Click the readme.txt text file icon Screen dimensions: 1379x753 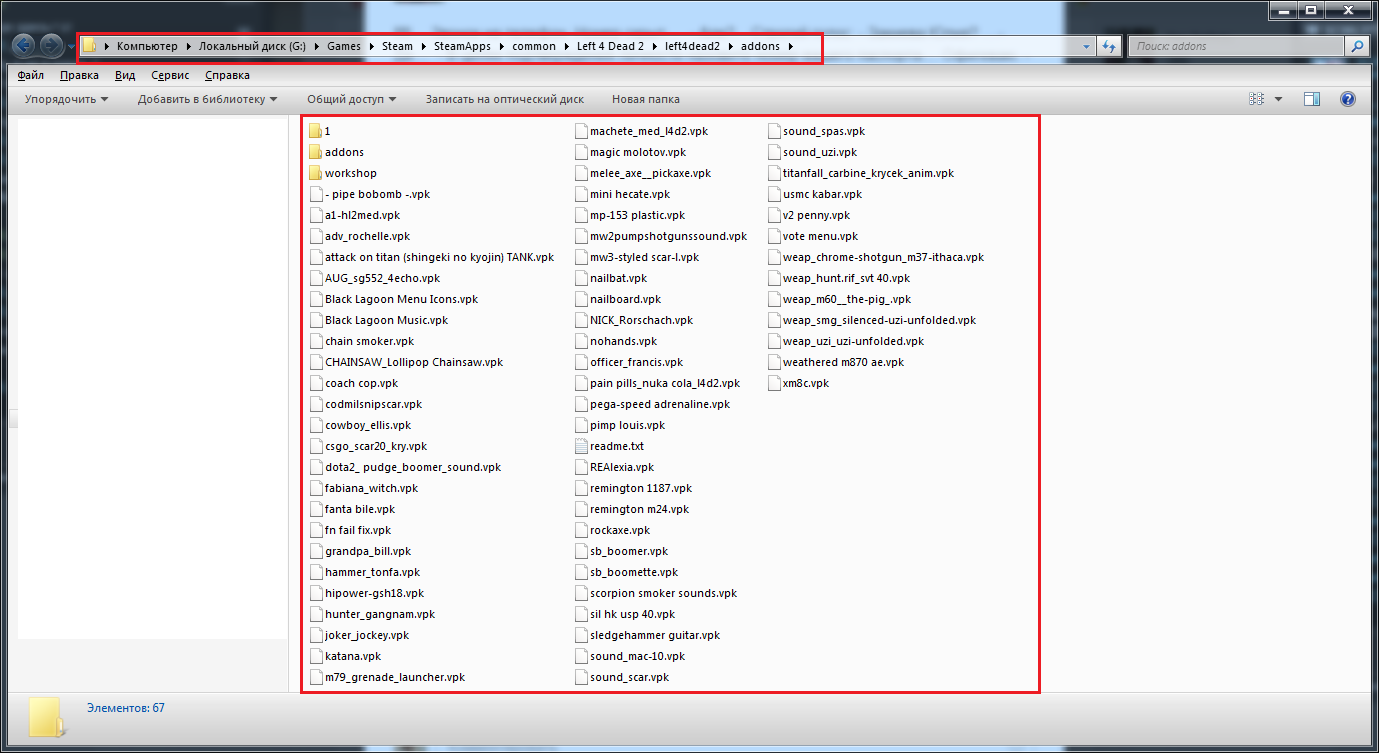(581, 446)
